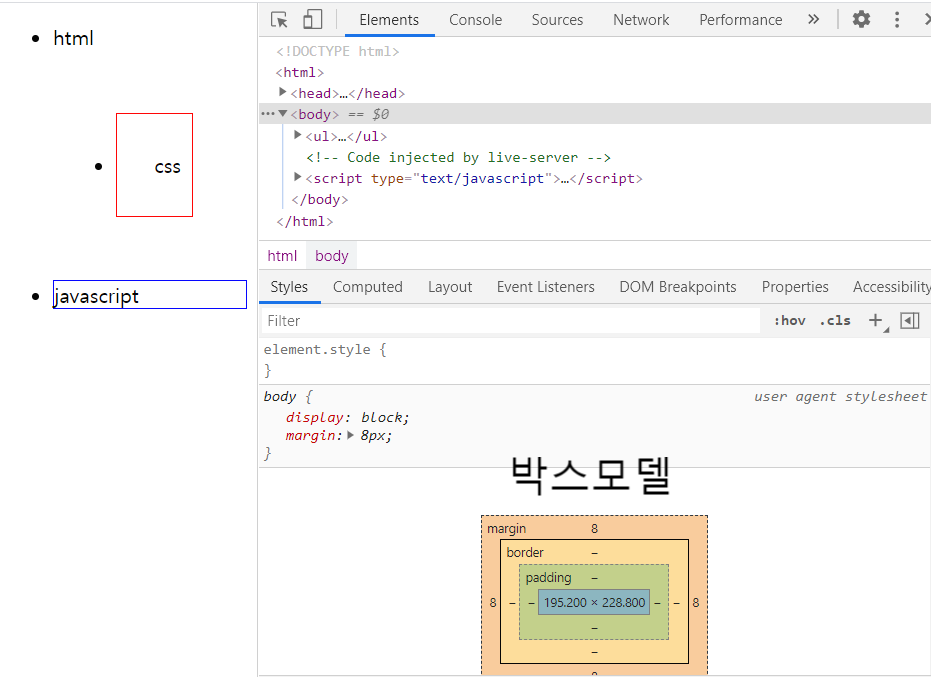
Task: Expand the margin shorthand property
Action: 350,435
